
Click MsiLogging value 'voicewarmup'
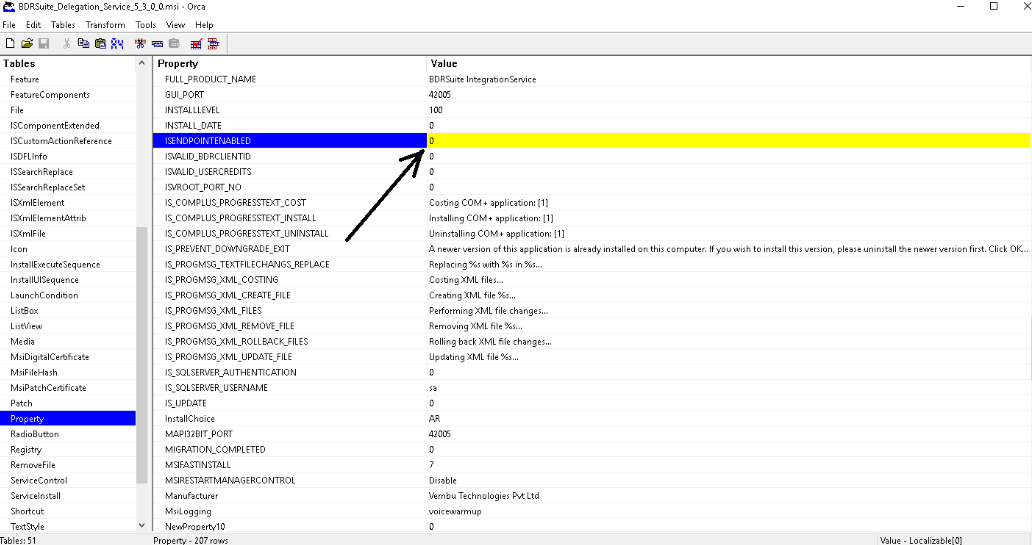pyautogui.click(x=455, y=511)
